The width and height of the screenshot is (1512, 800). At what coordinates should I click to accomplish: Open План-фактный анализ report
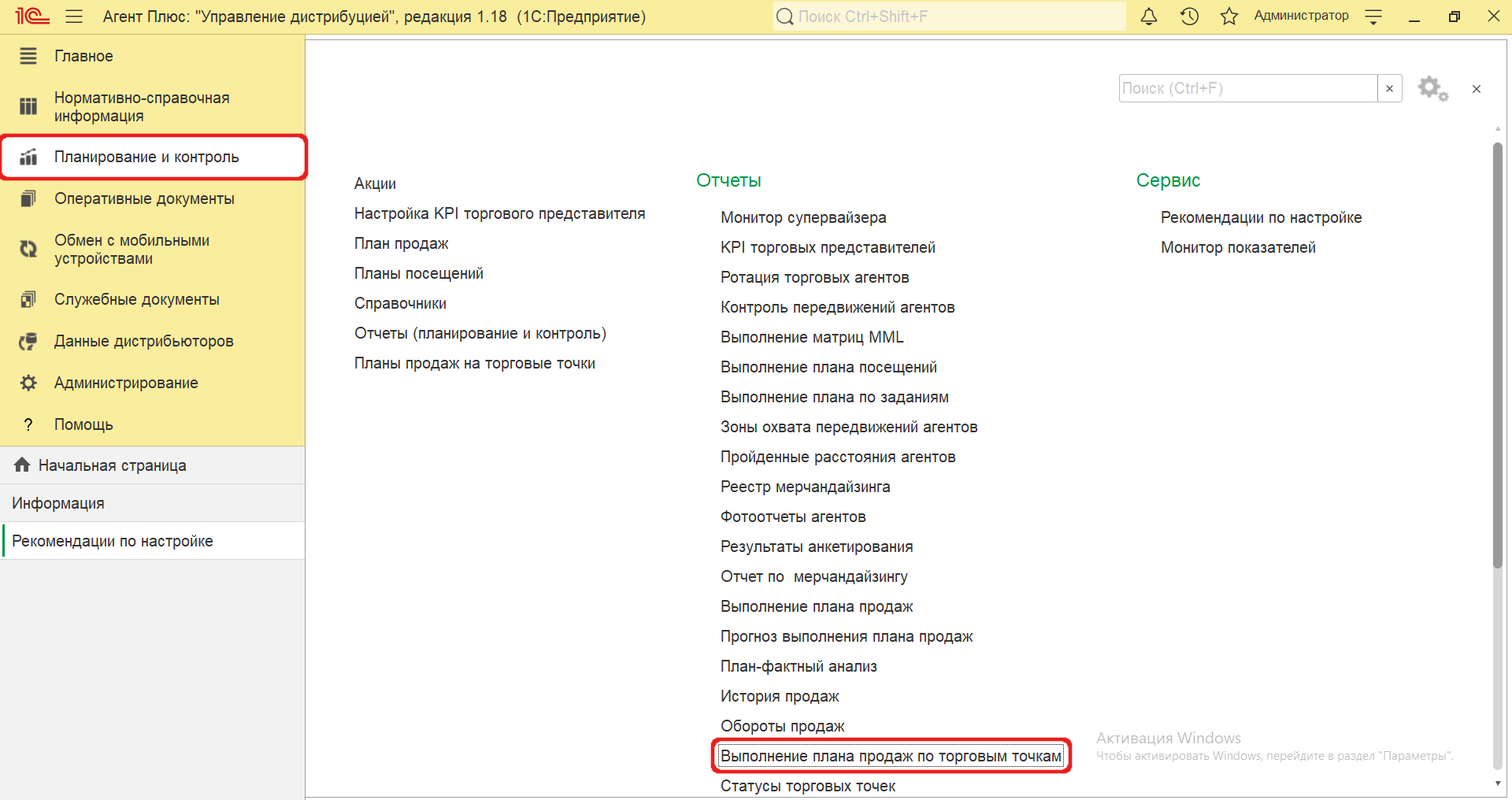click(799, 666)
